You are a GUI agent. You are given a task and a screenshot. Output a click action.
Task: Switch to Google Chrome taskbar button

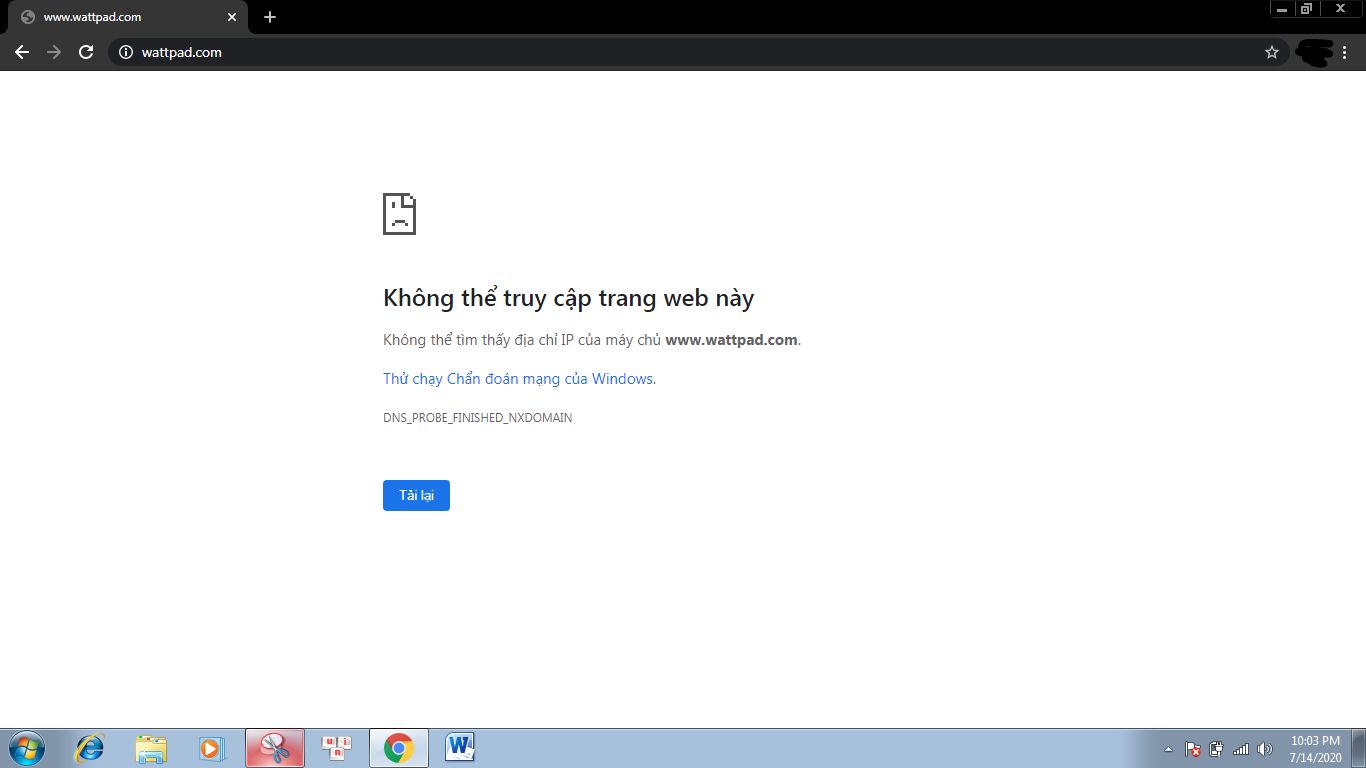[398, 748]
